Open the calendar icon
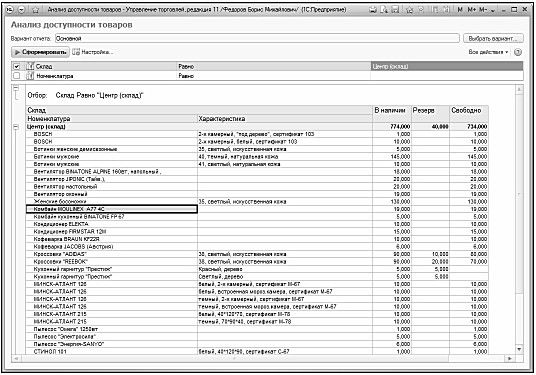 [446, 10]
